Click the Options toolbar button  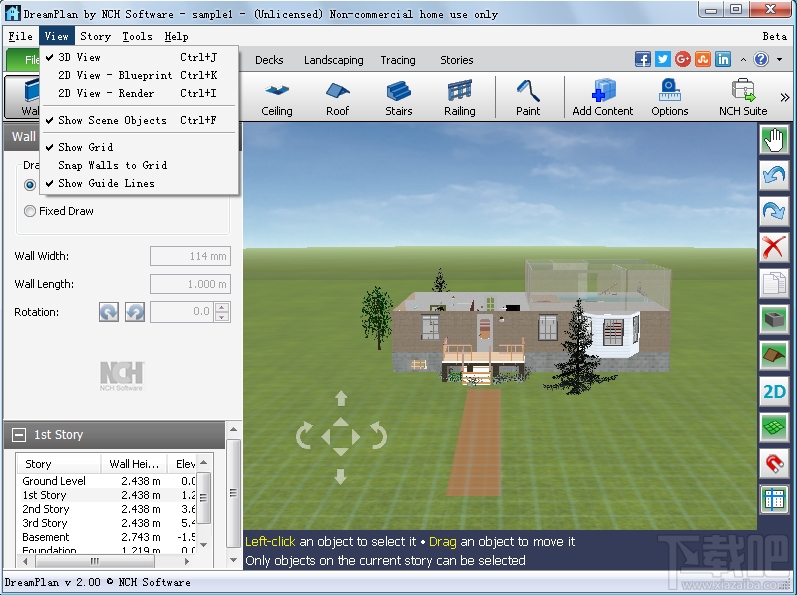[669, 98]
